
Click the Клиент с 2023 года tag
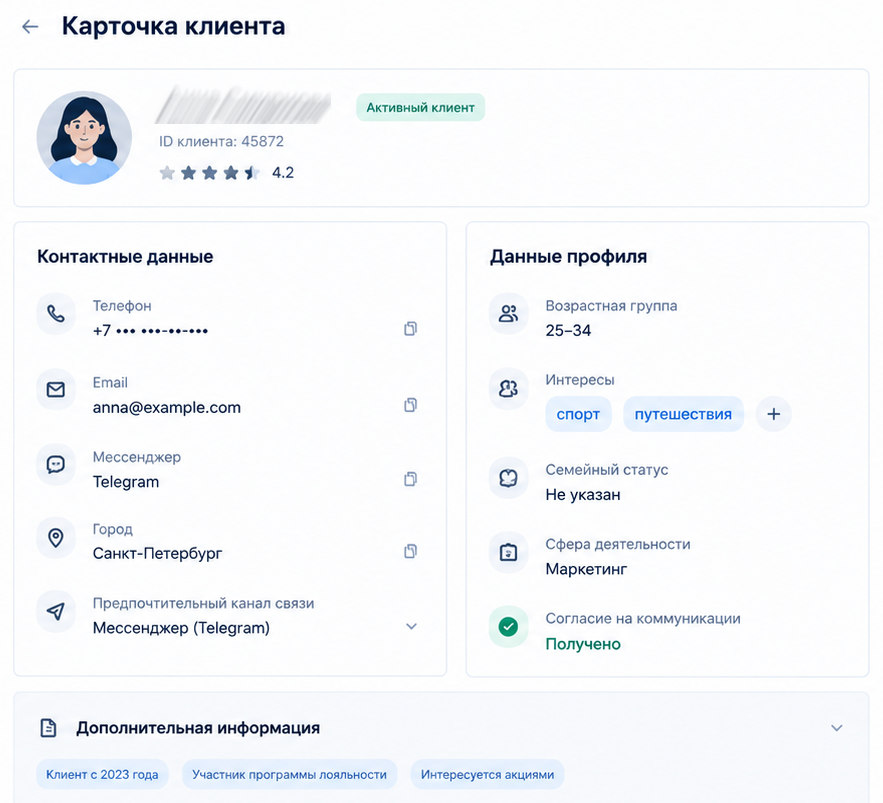pos(102,774)
